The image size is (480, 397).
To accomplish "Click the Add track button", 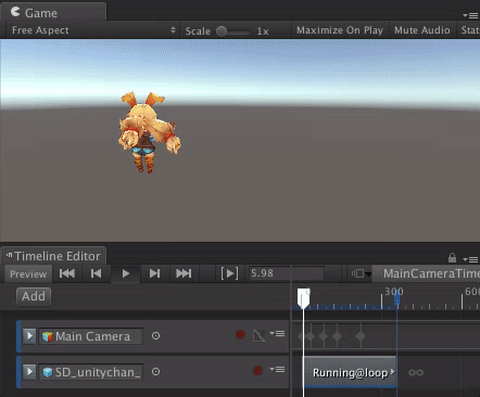I will (x=33, y=296).
